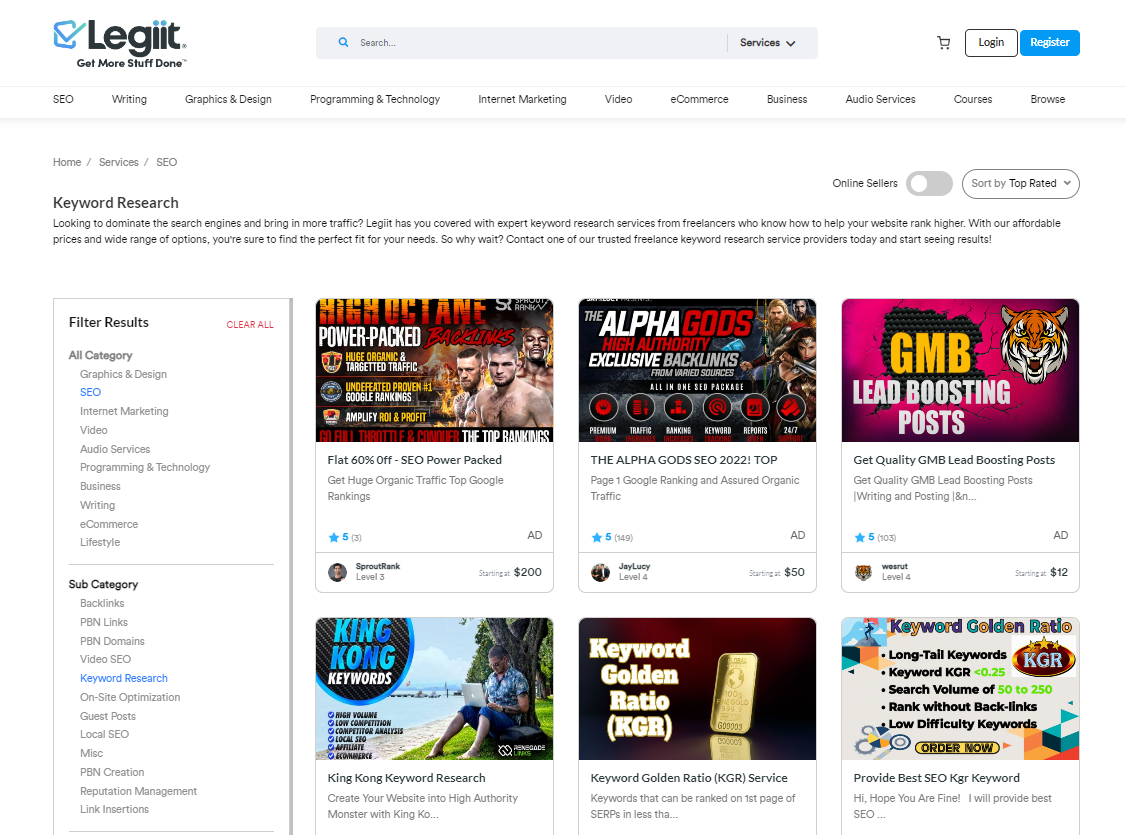The image size is (1126, 835).
Task: Open the Keyword Golden Ratio KGR list thumbnail
Action: pos(960,689)
